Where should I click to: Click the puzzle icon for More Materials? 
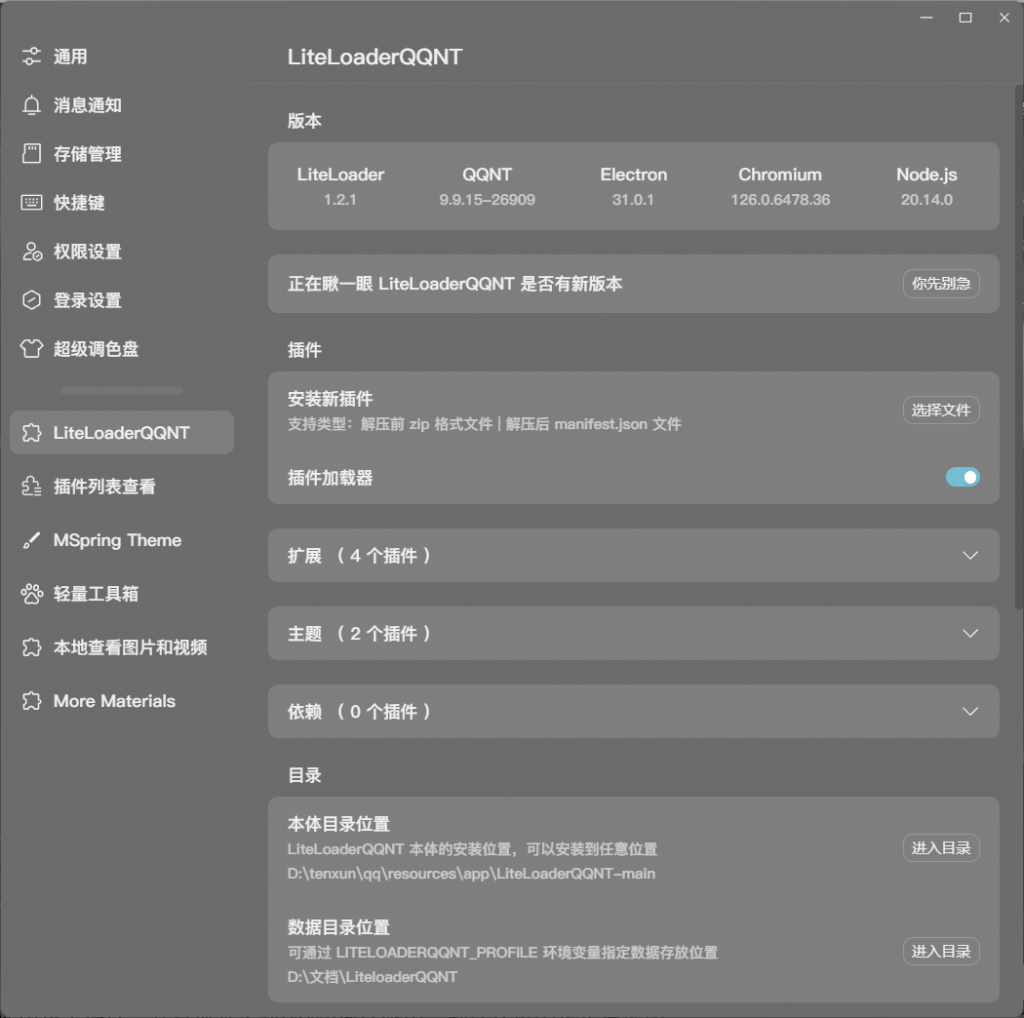click(31, 701)
